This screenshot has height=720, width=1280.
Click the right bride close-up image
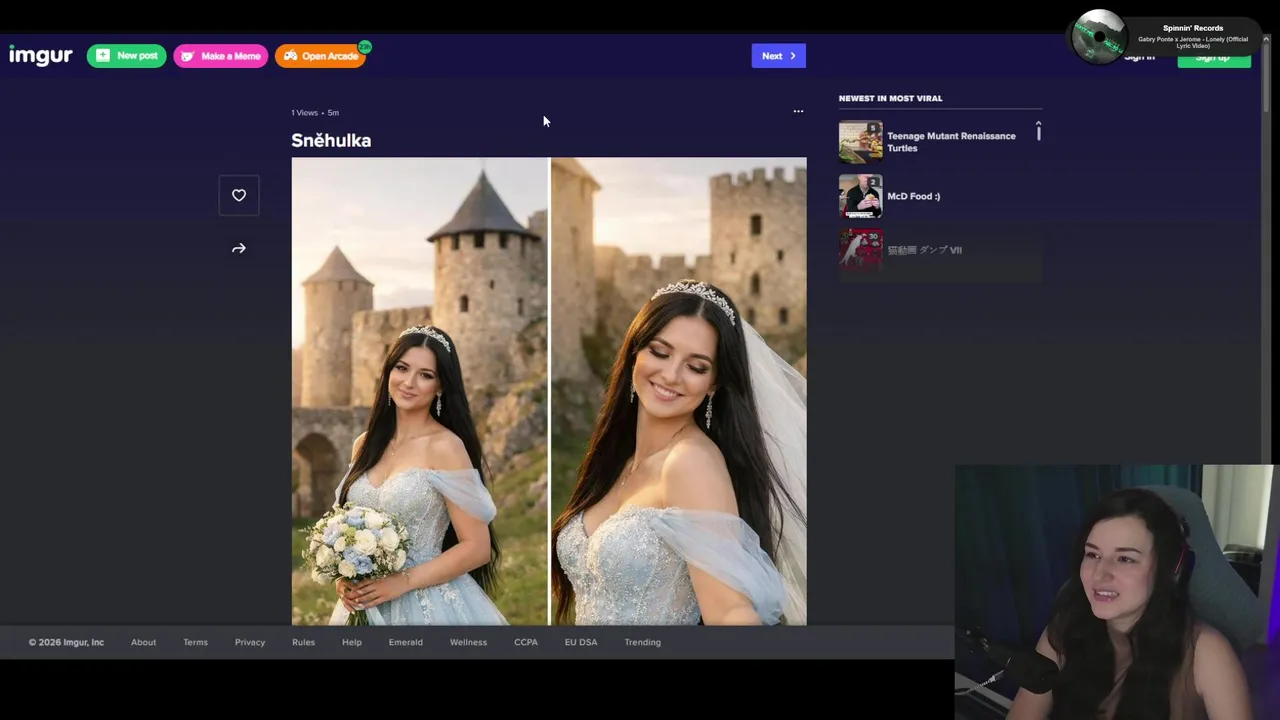tap(679, 391)
